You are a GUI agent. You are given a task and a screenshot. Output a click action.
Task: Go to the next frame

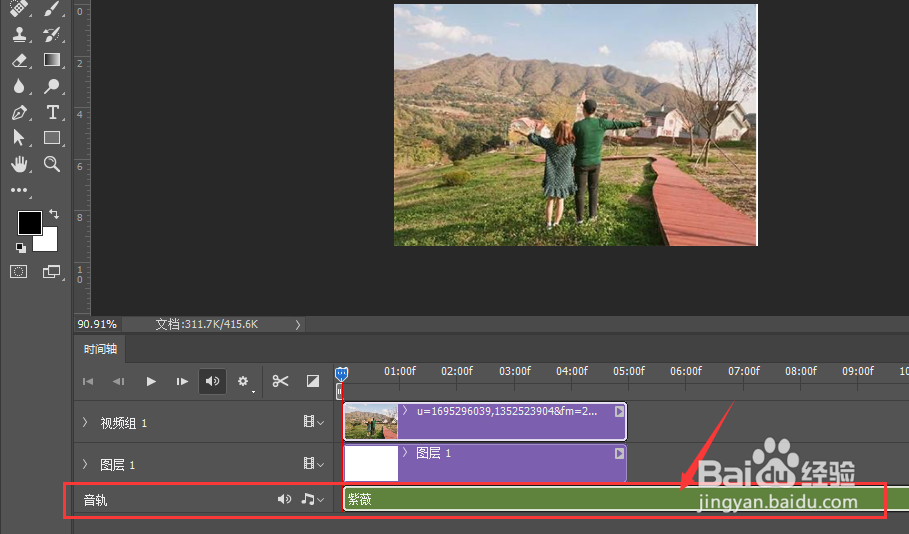(182, 382)
